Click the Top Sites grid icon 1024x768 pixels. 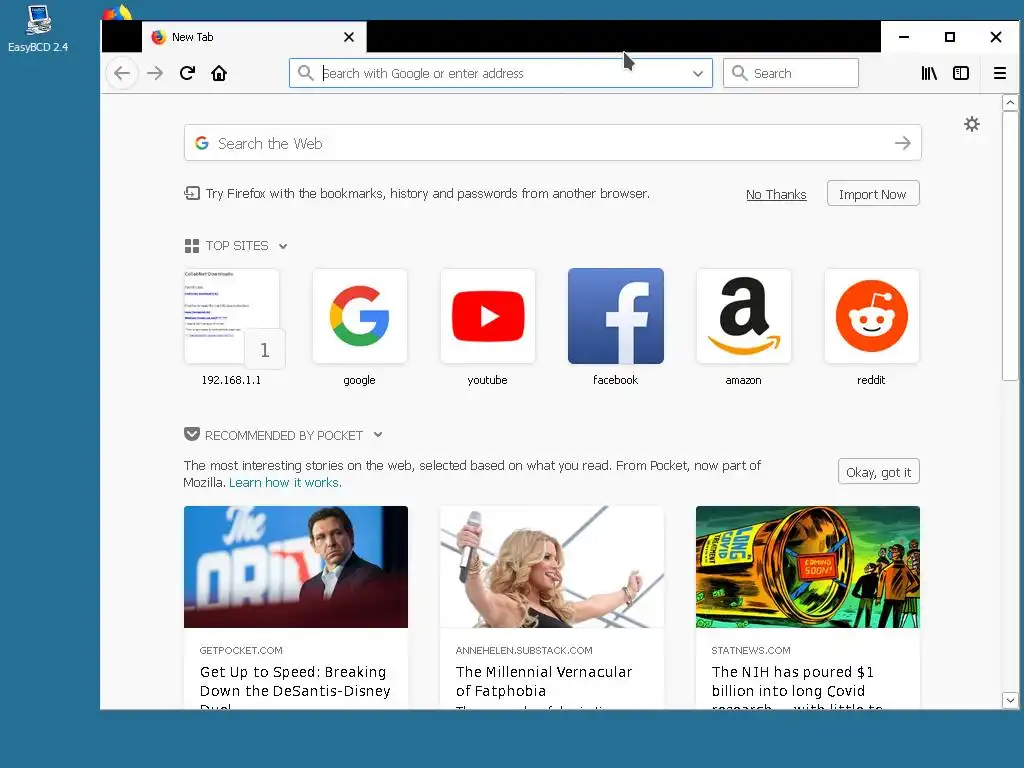191,246
